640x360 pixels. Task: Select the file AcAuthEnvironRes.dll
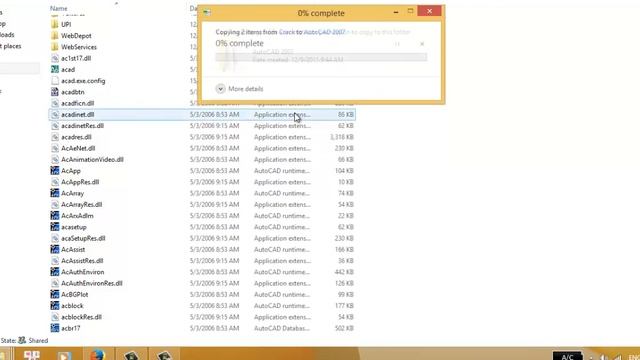[92, 283]
